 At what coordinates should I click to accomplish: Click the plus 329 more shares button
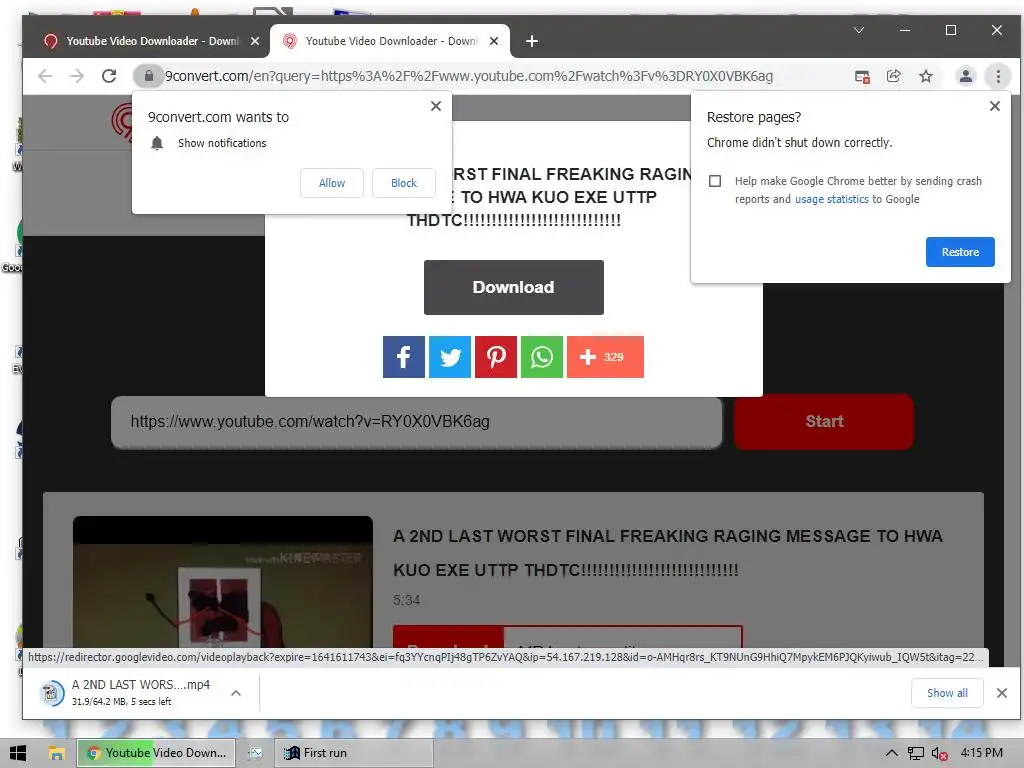[x=605, y=357]
